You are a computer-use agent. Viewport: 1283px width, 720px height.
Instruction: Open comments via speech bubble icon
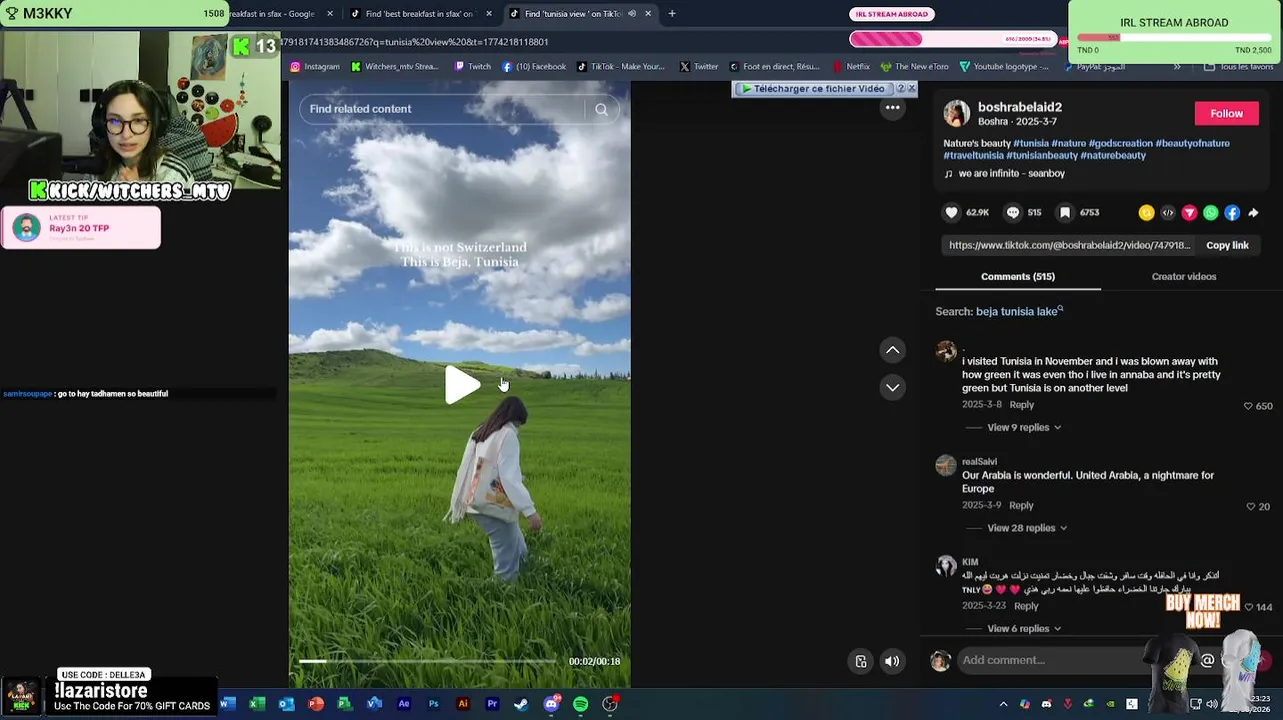1012,212
